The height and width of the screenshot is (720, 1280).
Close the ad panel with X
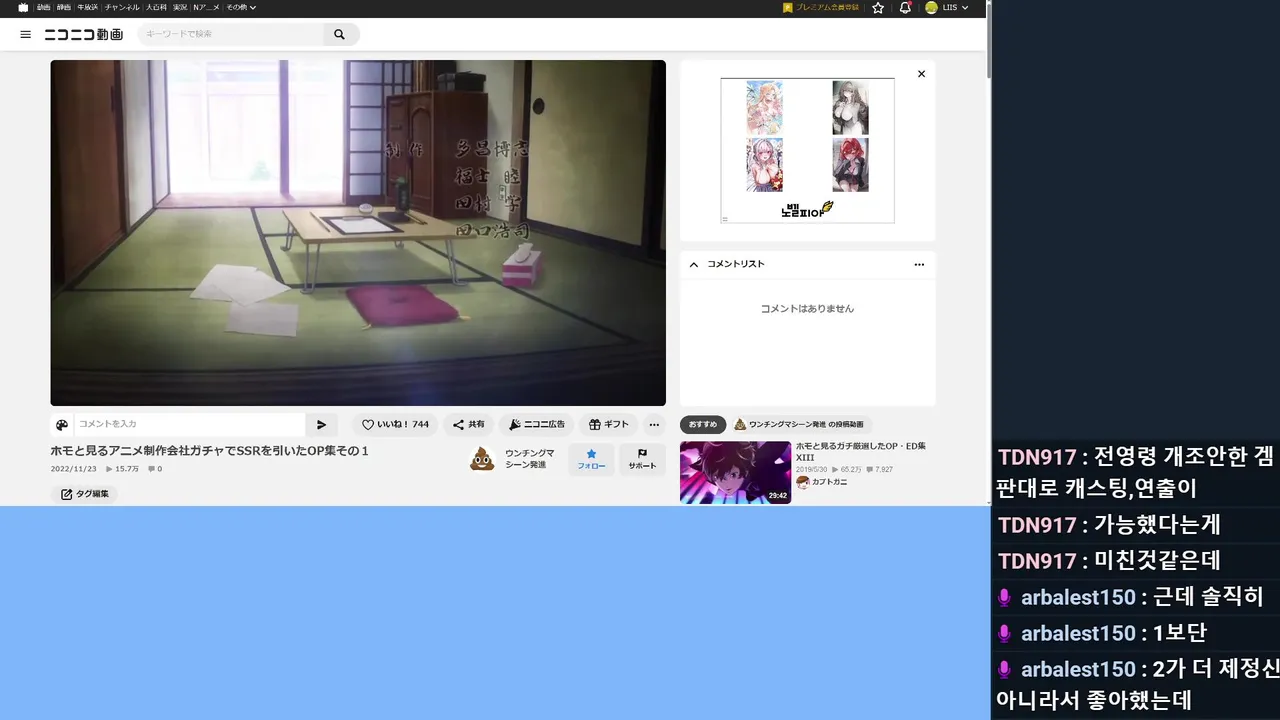(921, 74)
